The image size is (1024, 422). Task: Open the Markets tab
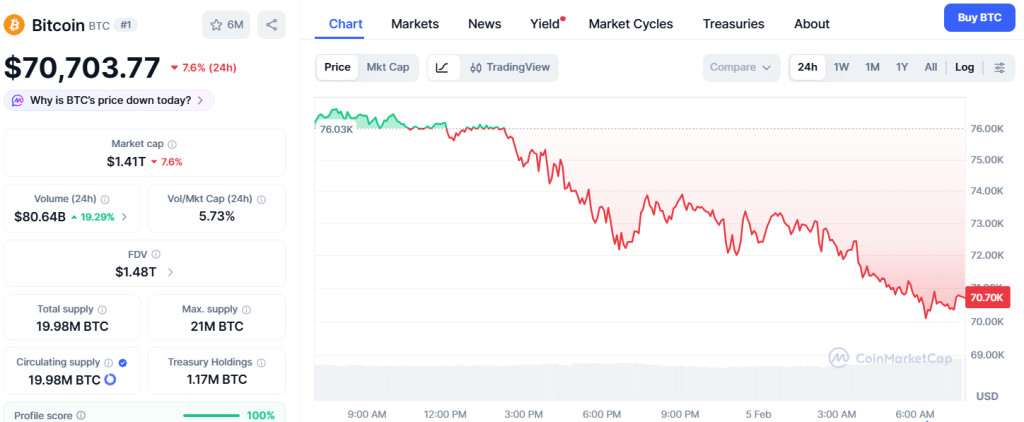415,24
